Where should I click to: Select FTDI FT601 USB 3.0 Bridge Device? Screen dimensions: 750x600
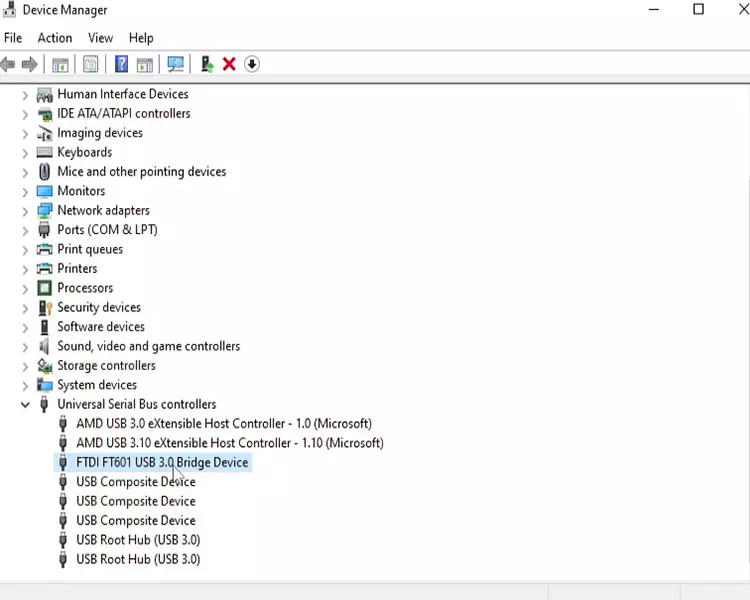[162, 462]
